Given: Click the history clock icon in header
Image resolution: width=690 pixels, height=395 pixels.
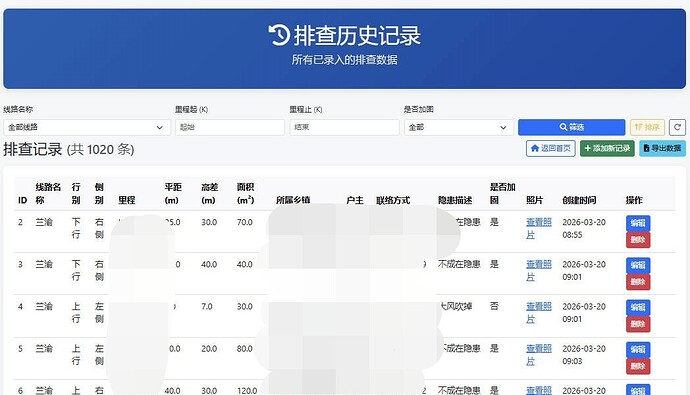Looking at the screenshot, I should click(279, 35).
